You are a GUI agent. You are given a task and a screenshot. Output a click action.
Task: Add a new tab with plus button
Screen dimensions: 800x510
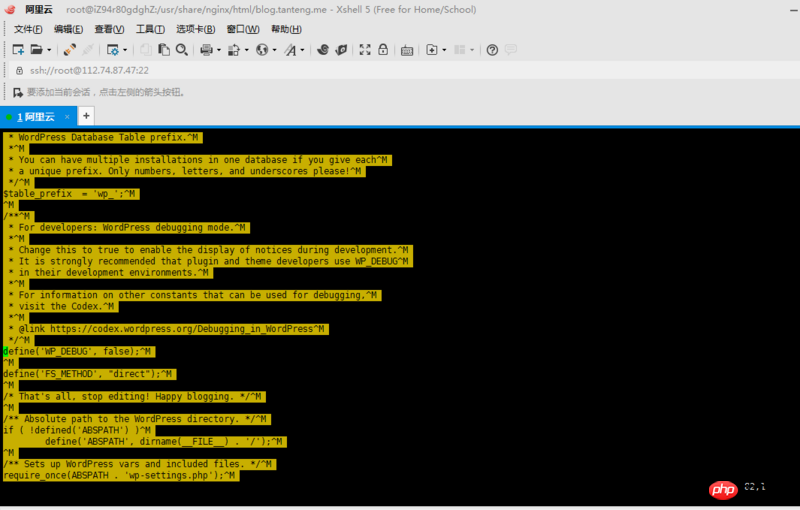[86, 116]
